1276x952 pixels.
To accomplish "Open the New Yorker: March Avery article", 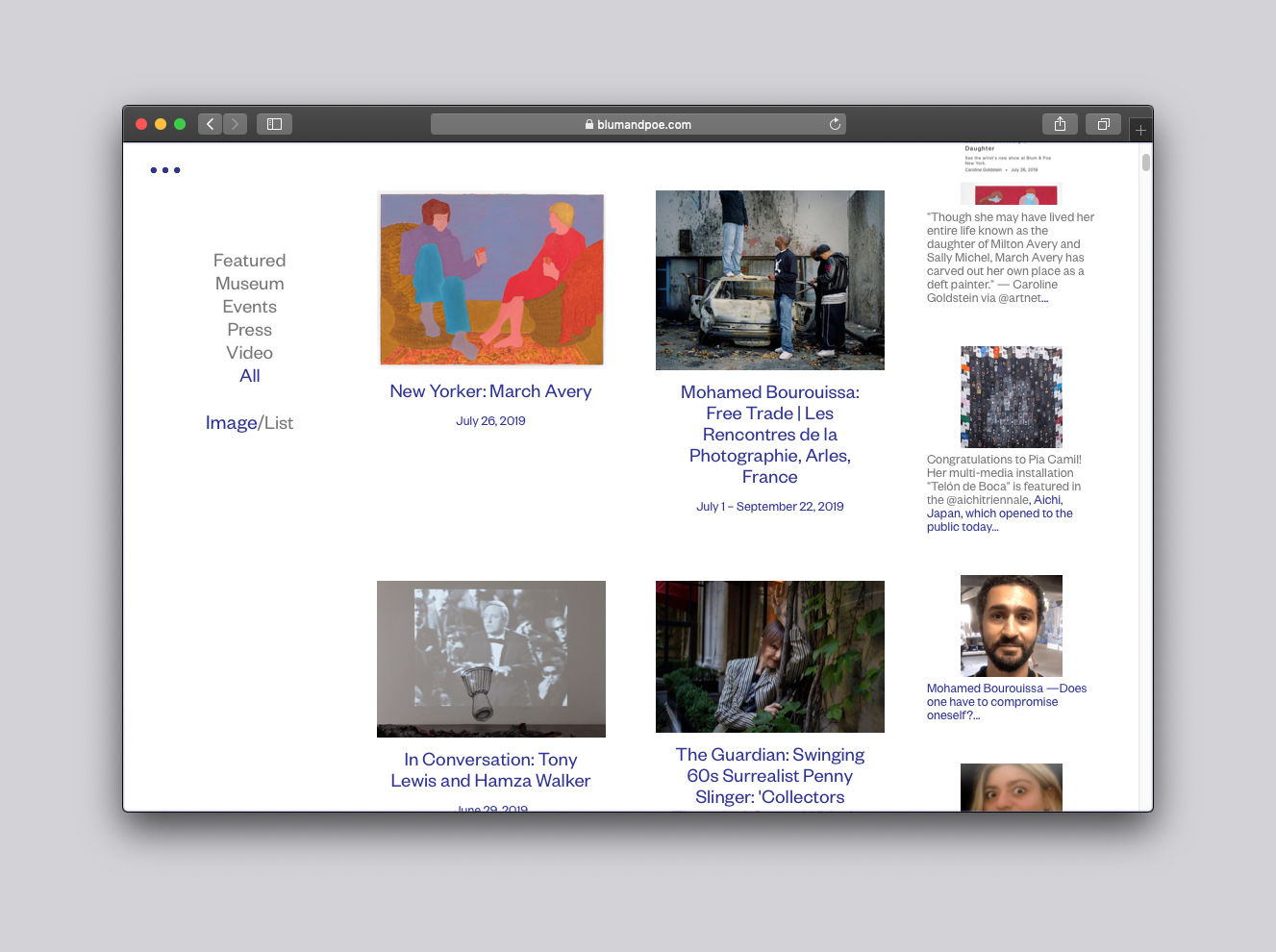I will [490, 391].
